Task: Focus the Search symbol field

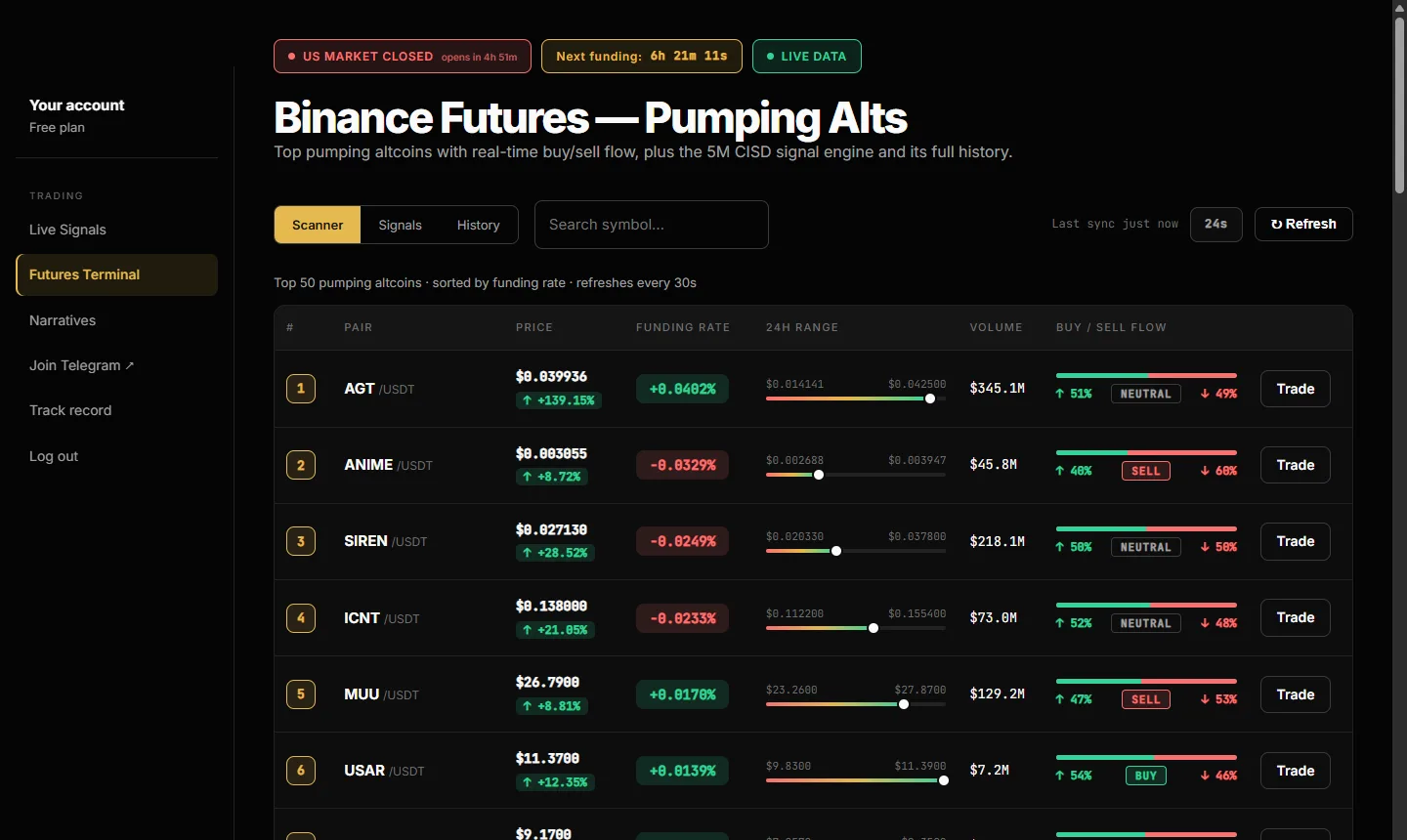Action: pyautogui.click(x=652, y=225)
